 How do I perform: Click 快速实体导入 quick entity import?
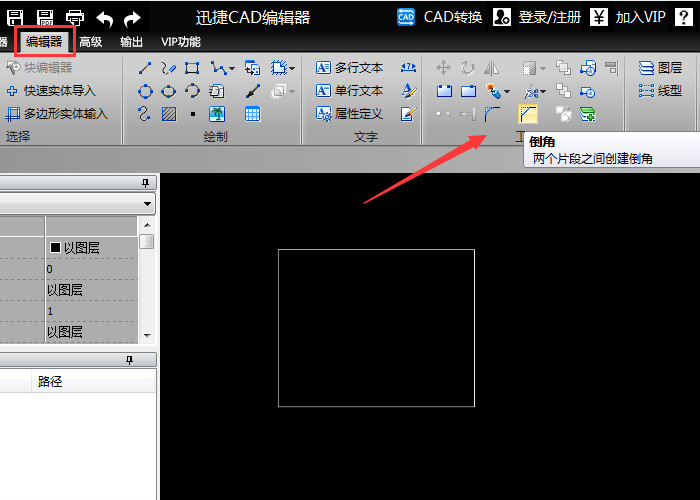(x=51, y=91)
